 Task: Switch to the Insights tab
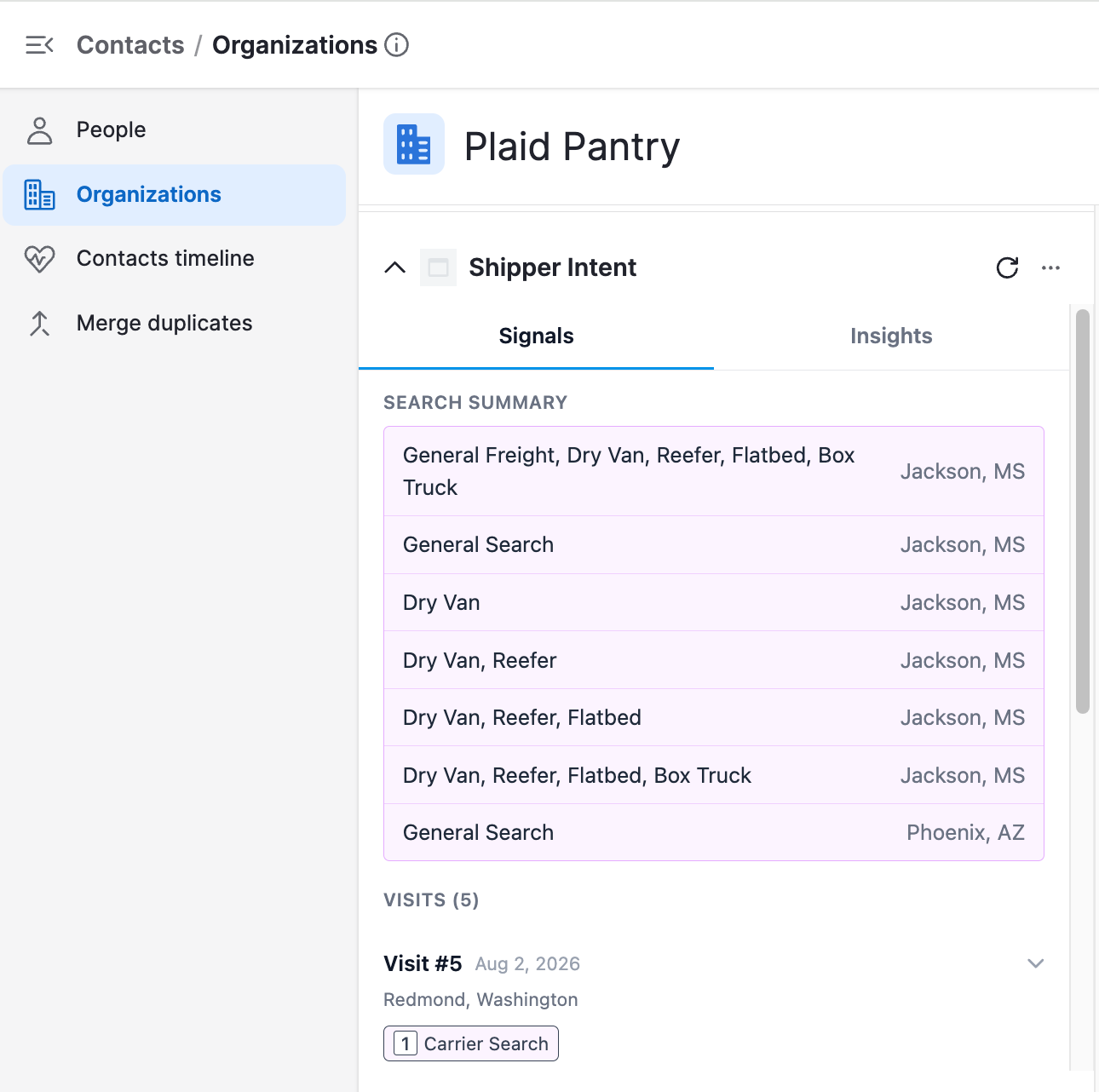coord(891,336)
